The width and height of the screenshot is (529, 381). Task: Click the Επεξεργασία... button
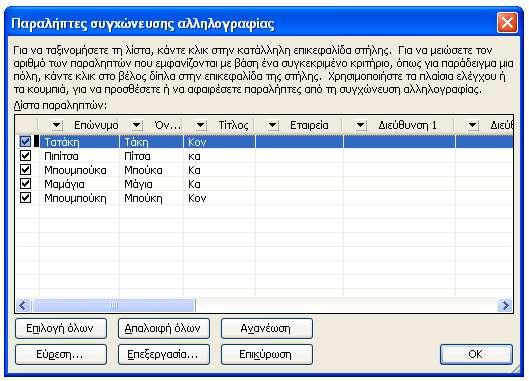pyautogui.click(x=164, y=354)
